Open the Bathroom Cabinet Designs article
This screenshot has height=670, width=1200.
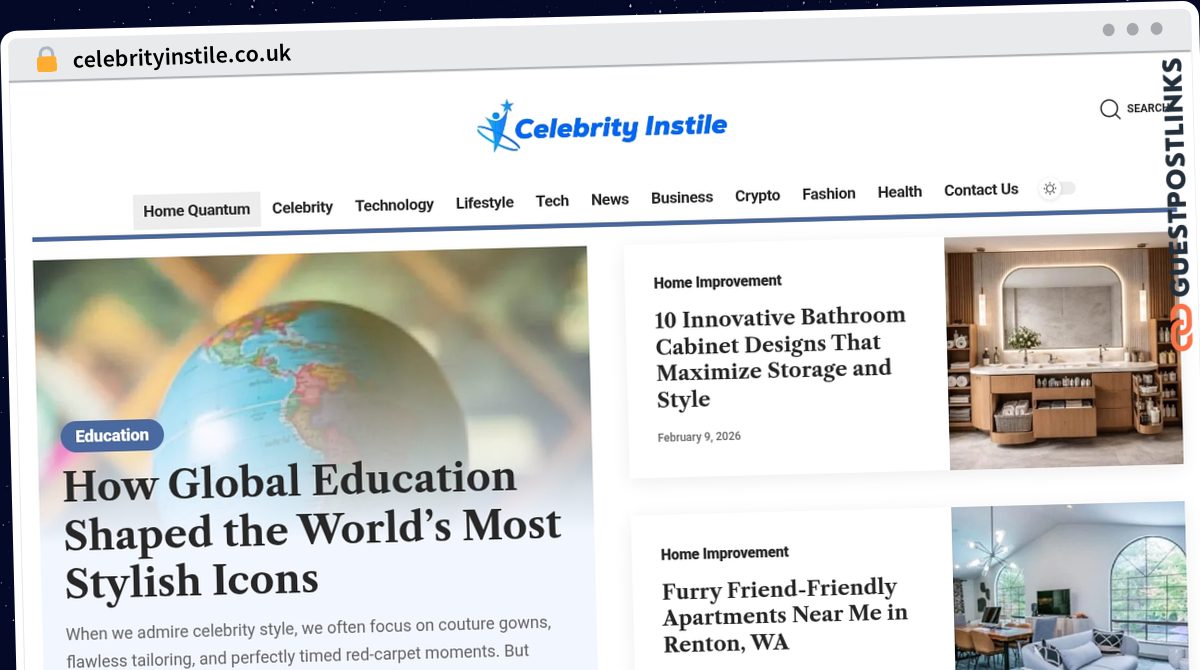tap(781, 357)
